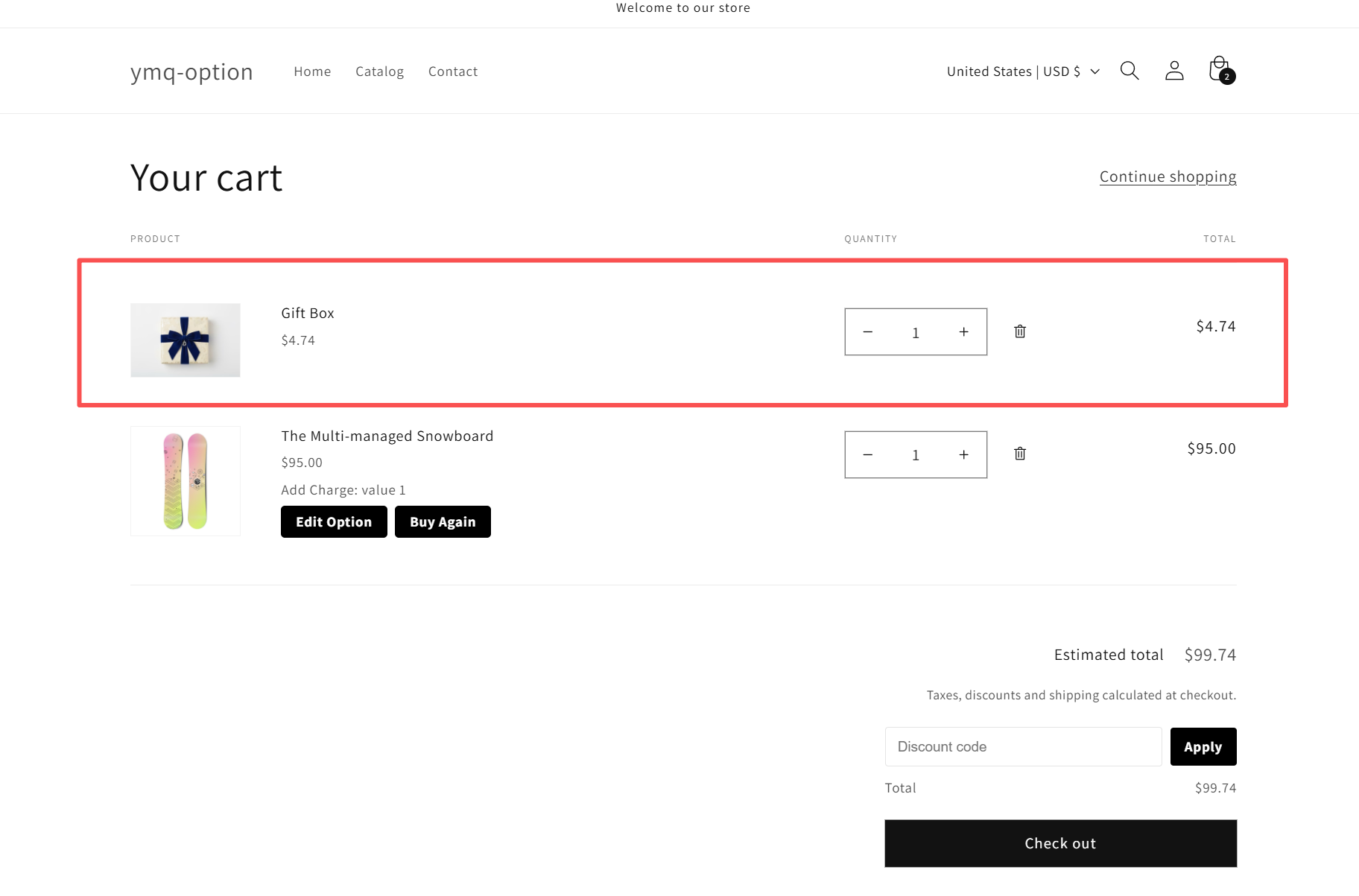
Task: Navigate to the Contact page
Action: (x=453, y=72)
